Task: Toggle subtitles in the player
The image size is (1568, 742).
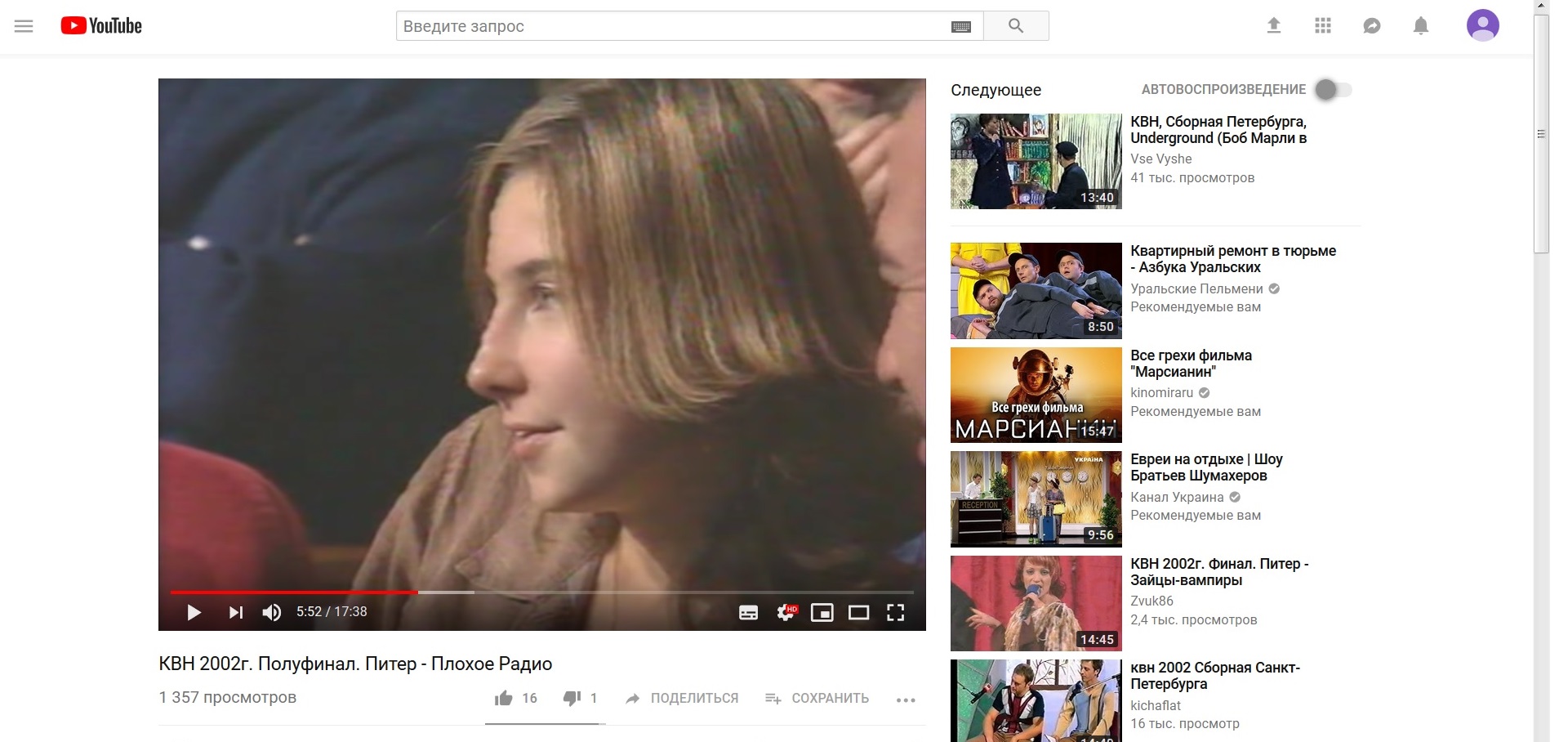Action: pos(748,612)
